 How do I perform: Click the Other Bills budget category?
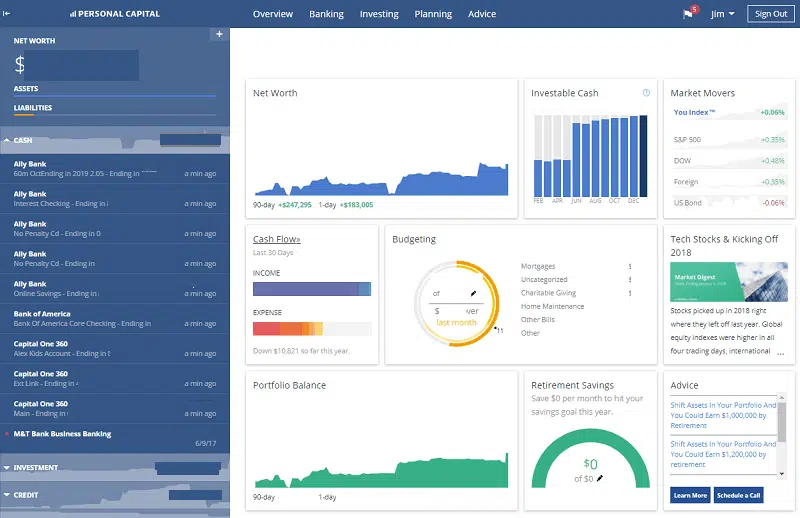pos(537,319)
